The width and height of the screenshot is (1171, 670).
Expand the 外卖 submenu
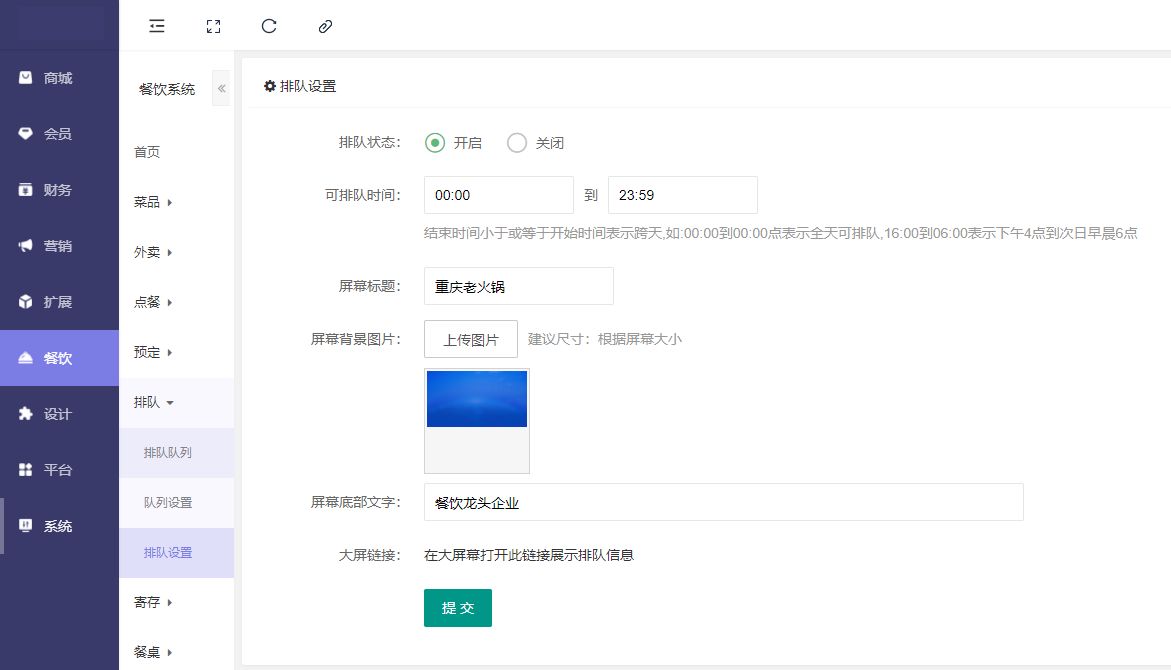153,252
